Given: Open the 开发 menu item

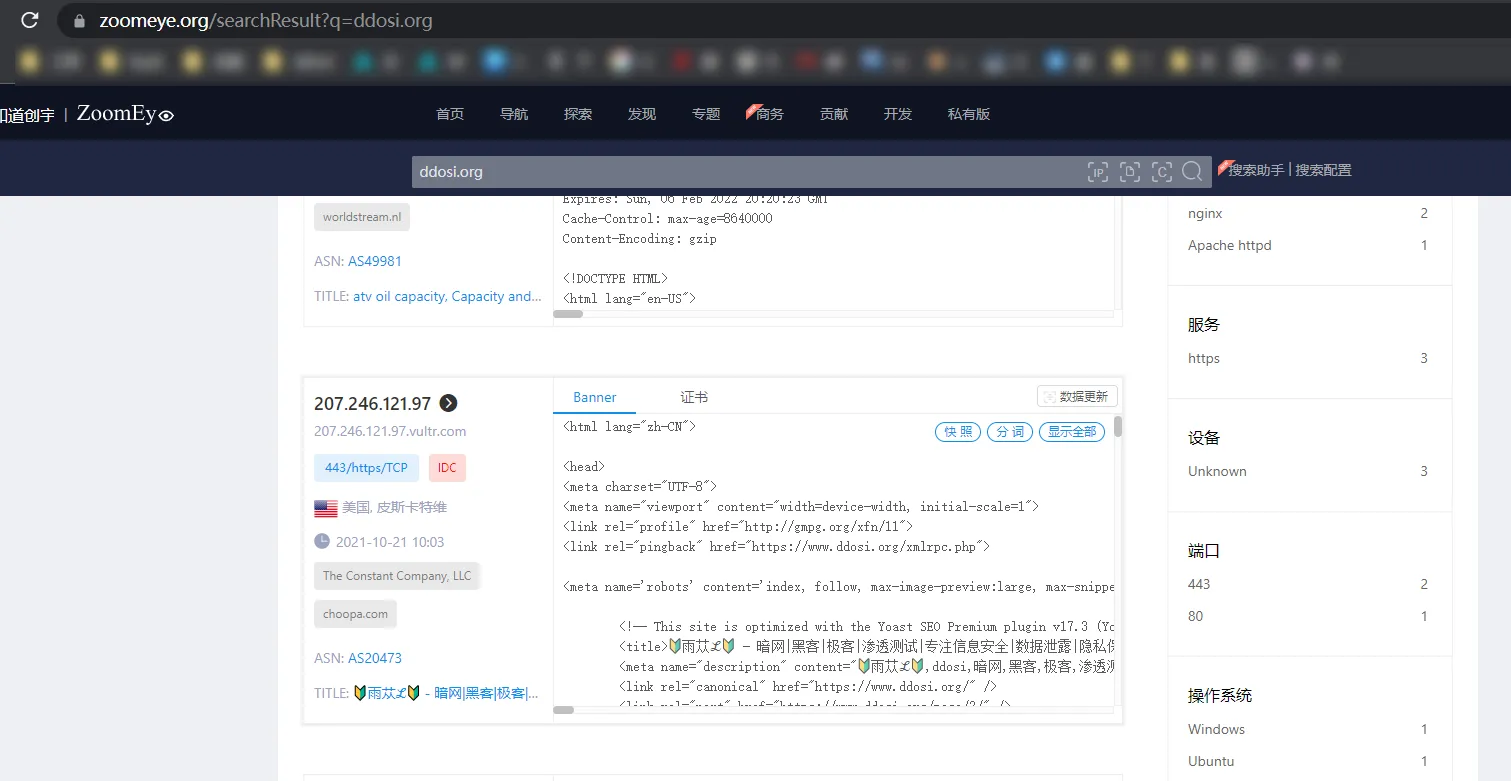Looking at the screenshot, I should (x=898, y=114).
